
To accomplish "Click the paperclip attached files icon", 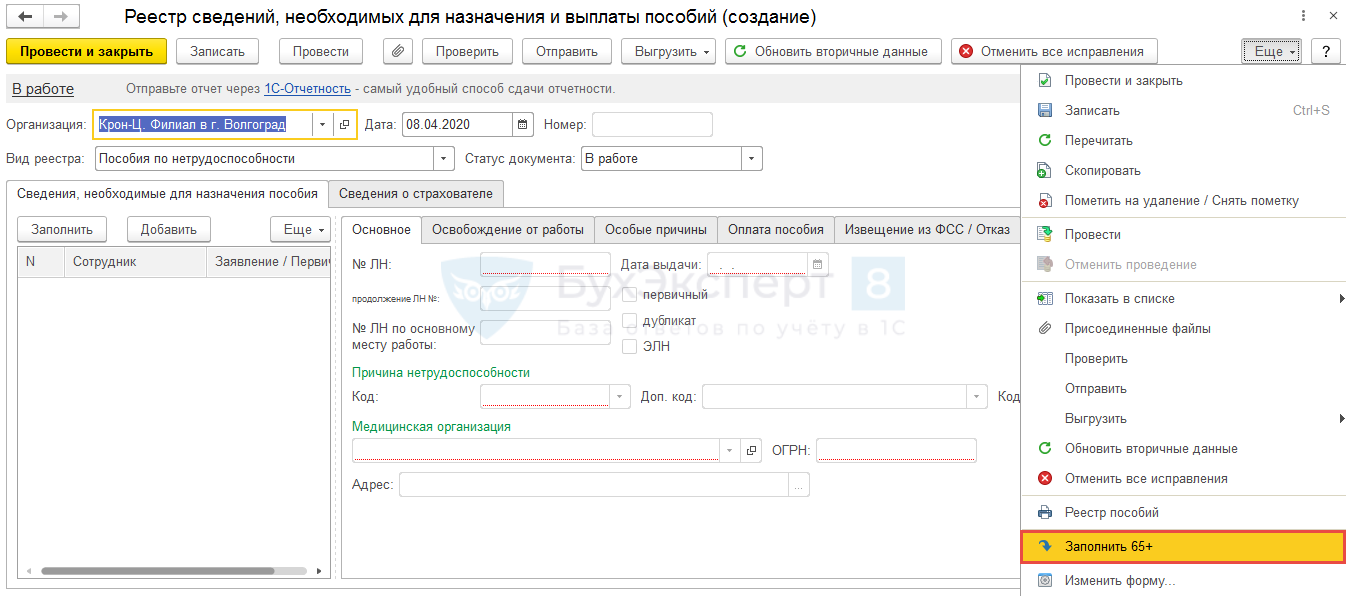I will coord(398,51).
